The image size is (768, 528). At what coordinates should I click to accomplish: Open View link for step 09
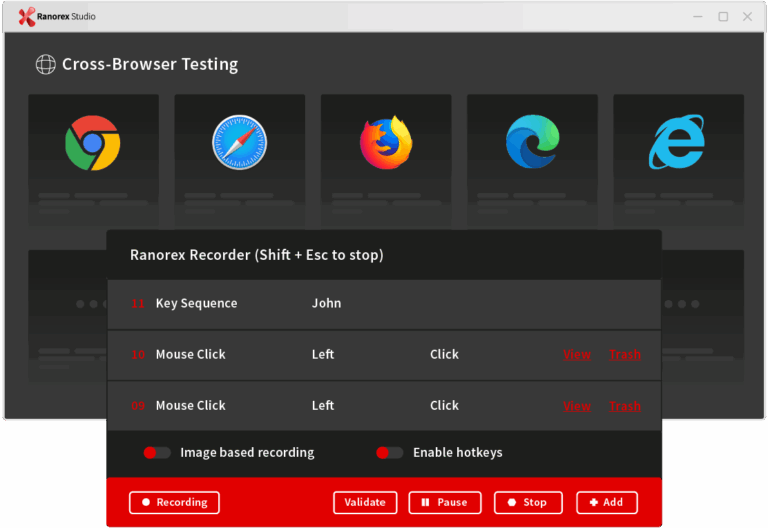(x=577, y=406)
